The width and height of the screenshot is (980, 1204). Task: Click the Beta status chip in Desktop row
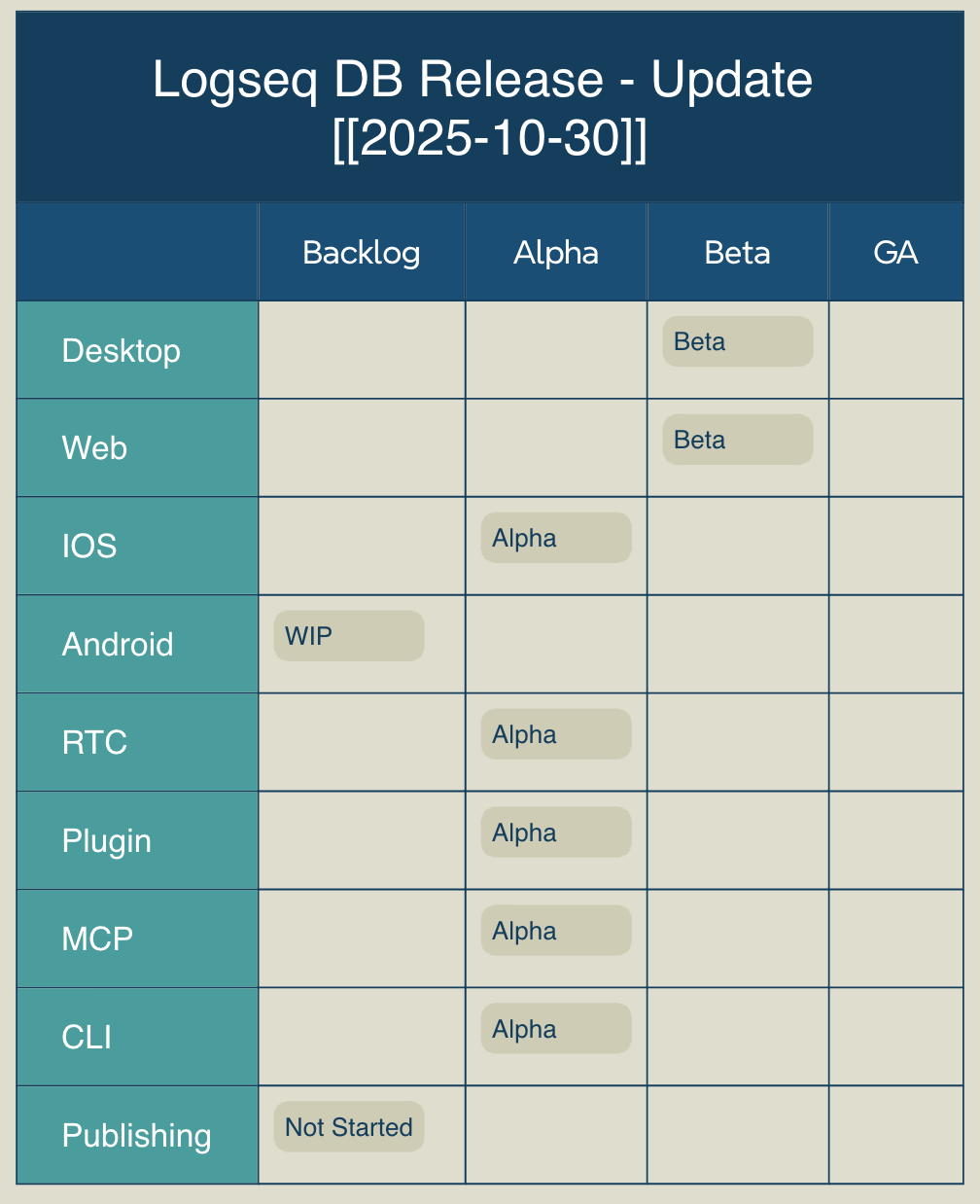coord(737,342)
